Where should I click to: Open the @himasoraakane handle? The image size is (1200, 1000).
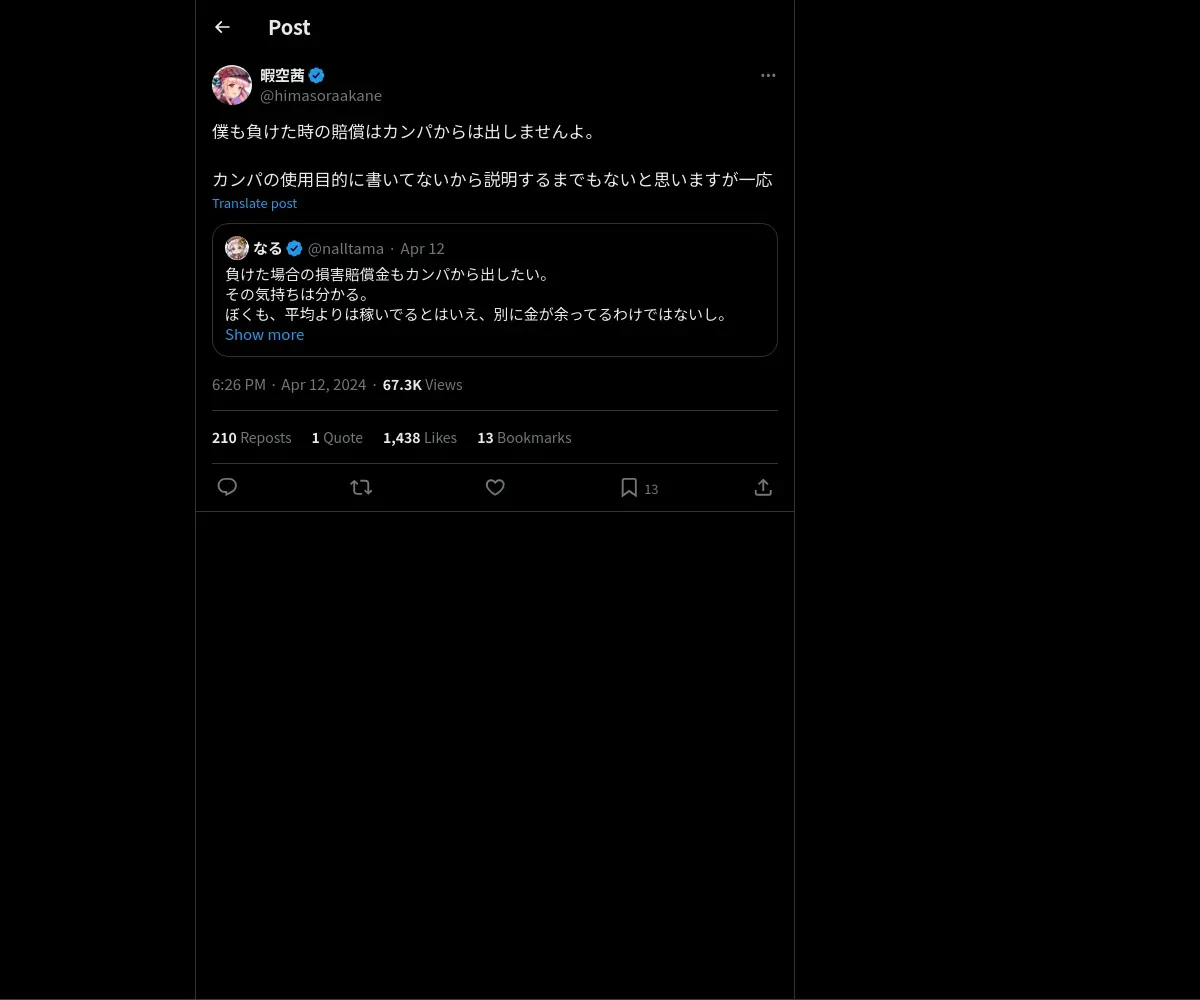(x=321, y=96)
